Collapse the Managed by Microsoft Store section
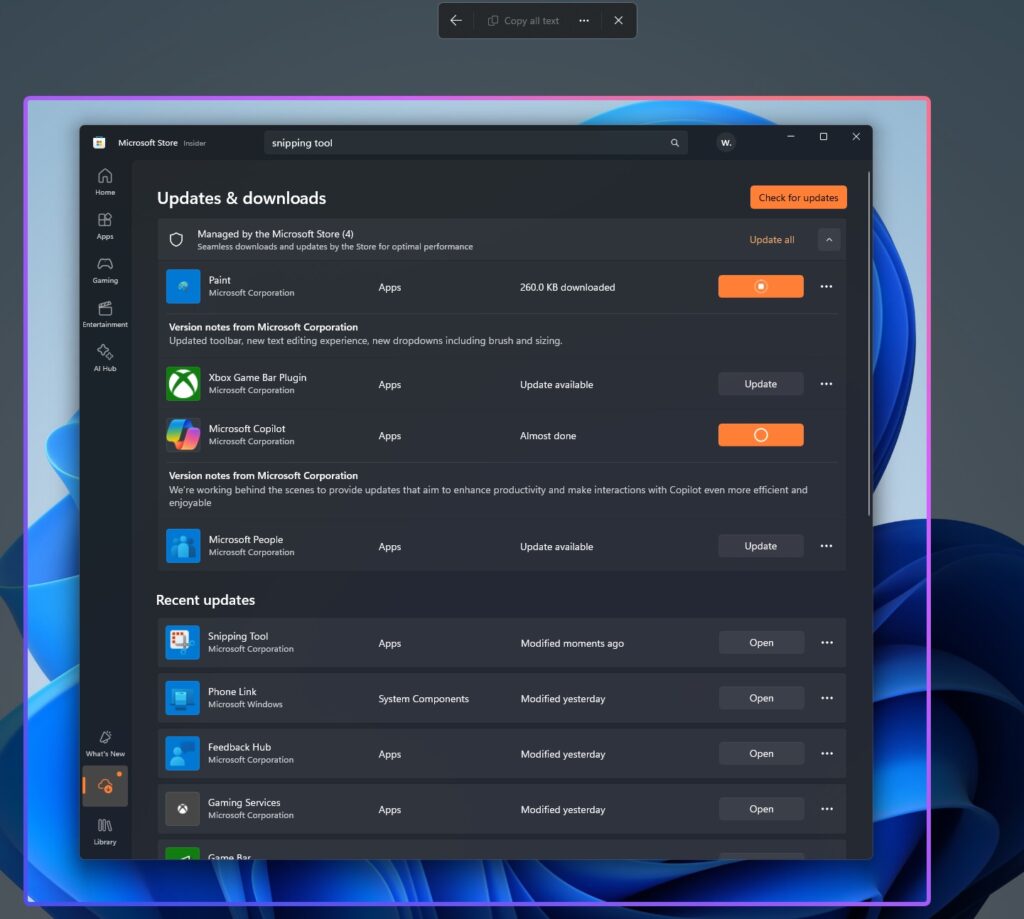 coord(829,239)
